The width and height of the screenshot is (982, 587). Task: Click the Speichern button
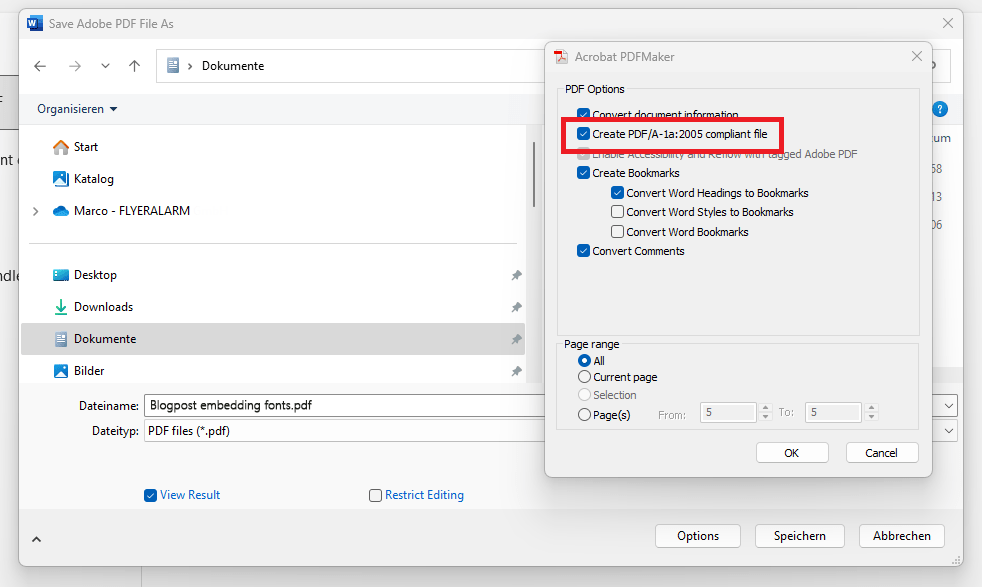[800, 536]
